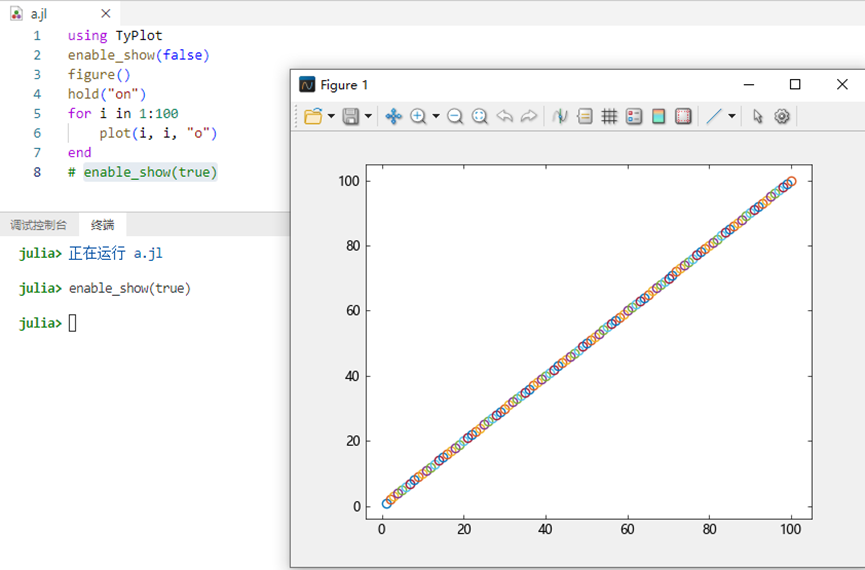Click 'figure()' on line 3

99,74
